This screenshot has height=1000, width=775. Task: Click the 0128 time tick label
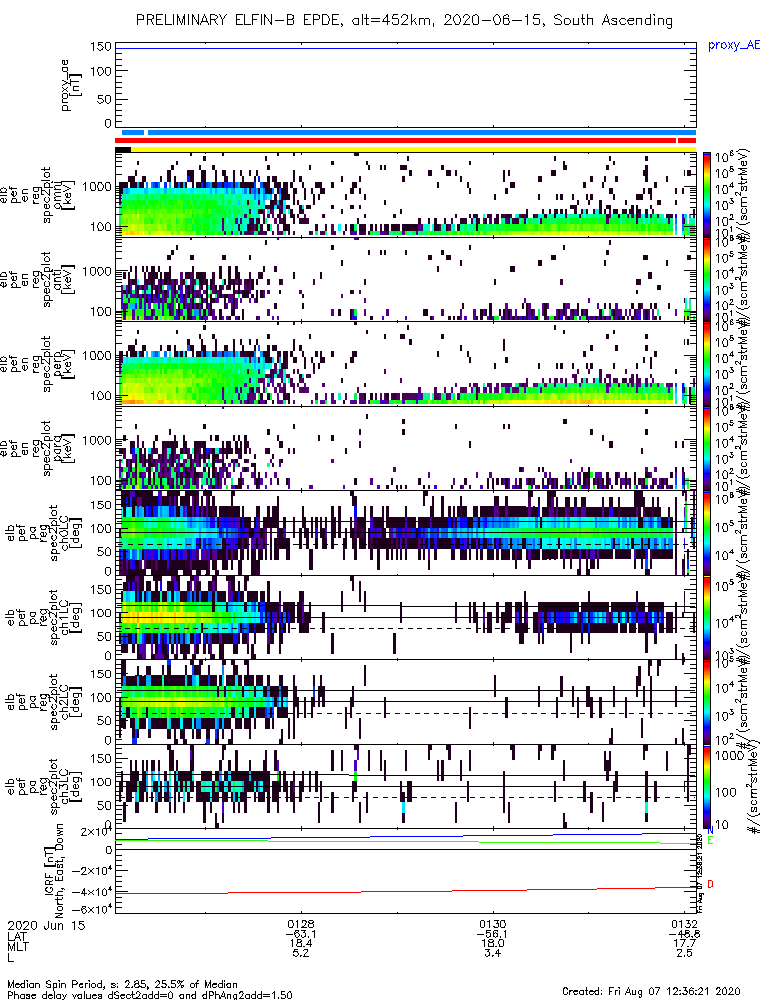300,924
